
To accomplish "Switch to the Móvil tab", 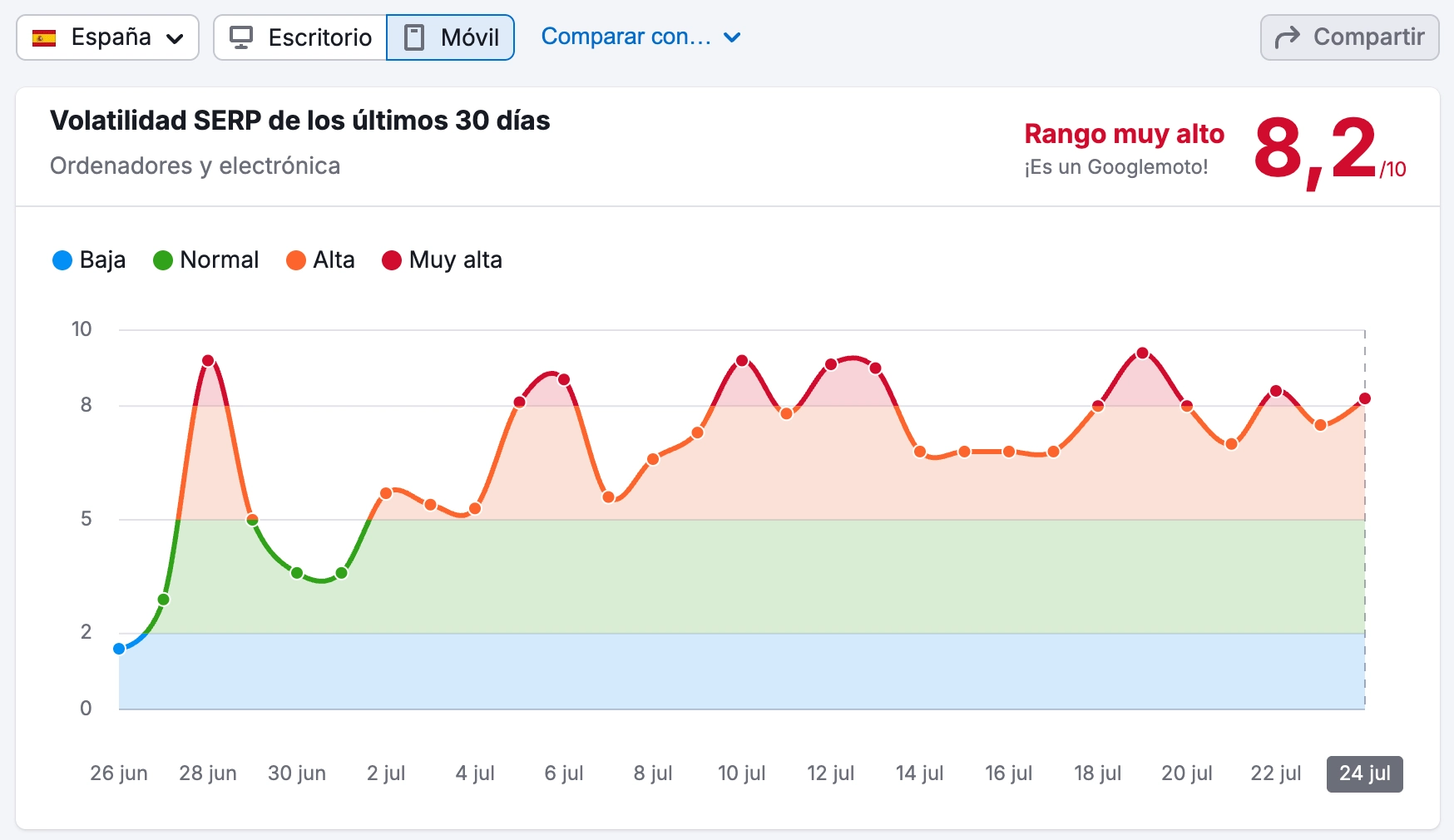I will pos(450,37).
